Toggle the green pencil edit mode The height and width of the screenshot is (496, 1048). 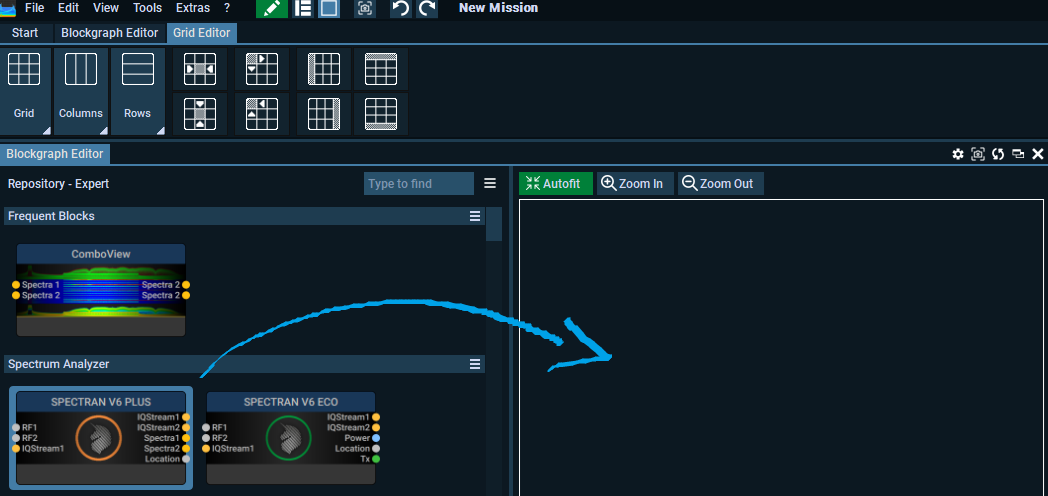tap(272, 8)
